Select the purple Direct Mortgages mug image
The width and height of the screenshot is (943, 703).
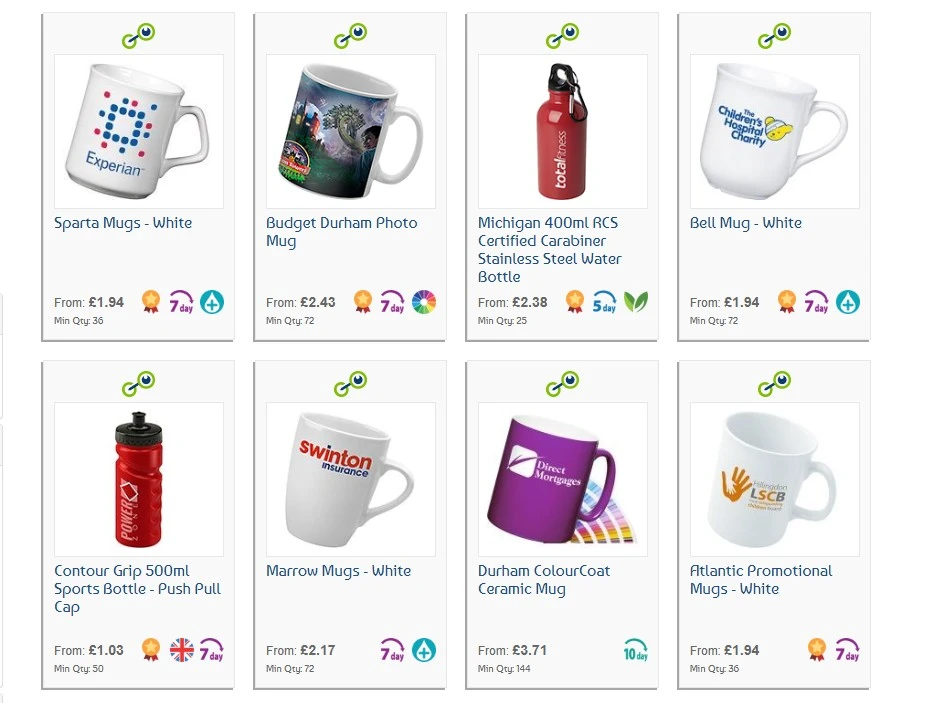pyautogui.click(x=562, y=479)
